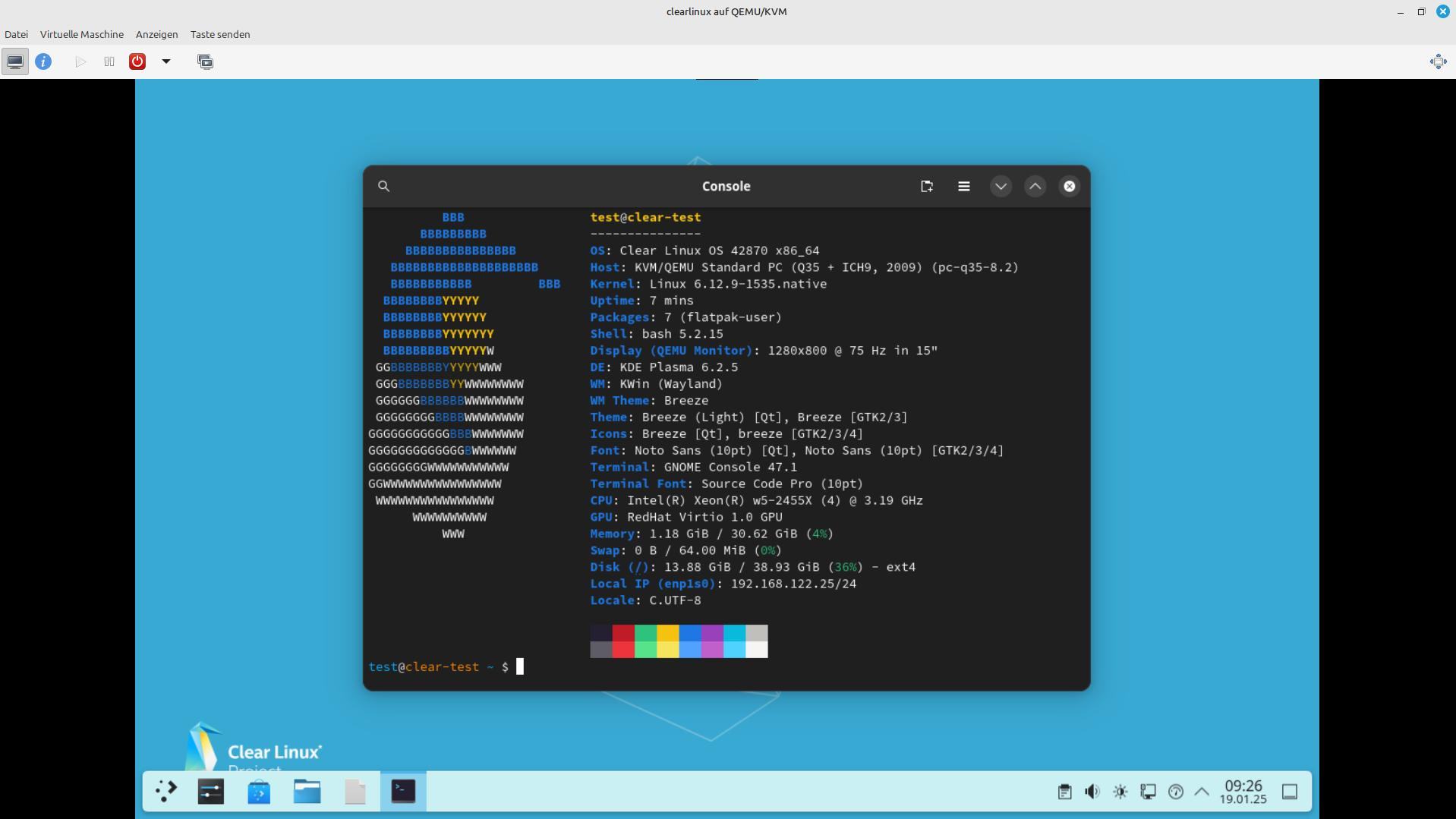Open the Datei menu
The width and height of the screenshot is (1456, 819).
pos(16,34)
